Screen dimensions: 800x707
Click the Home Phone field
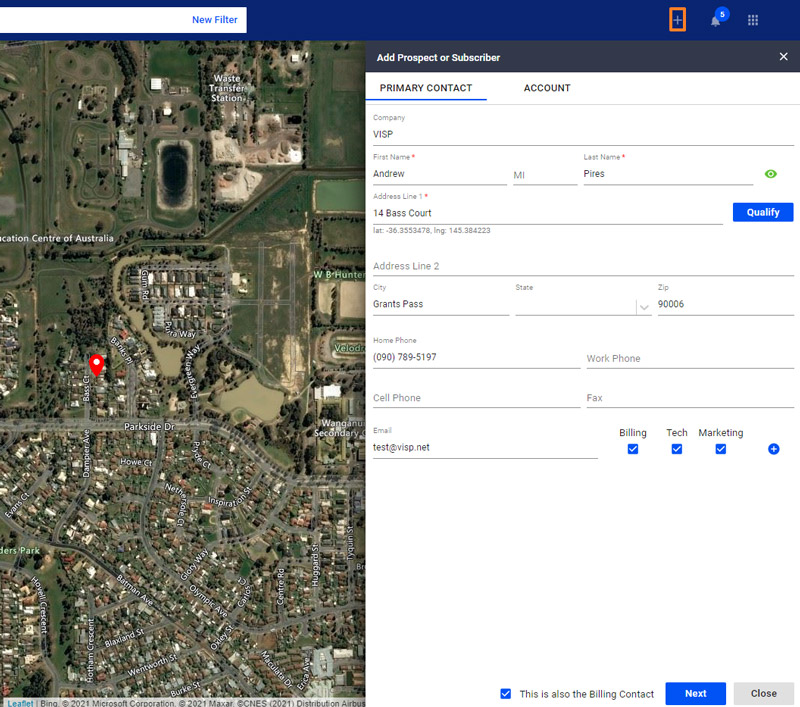click(x=476, y=358)
